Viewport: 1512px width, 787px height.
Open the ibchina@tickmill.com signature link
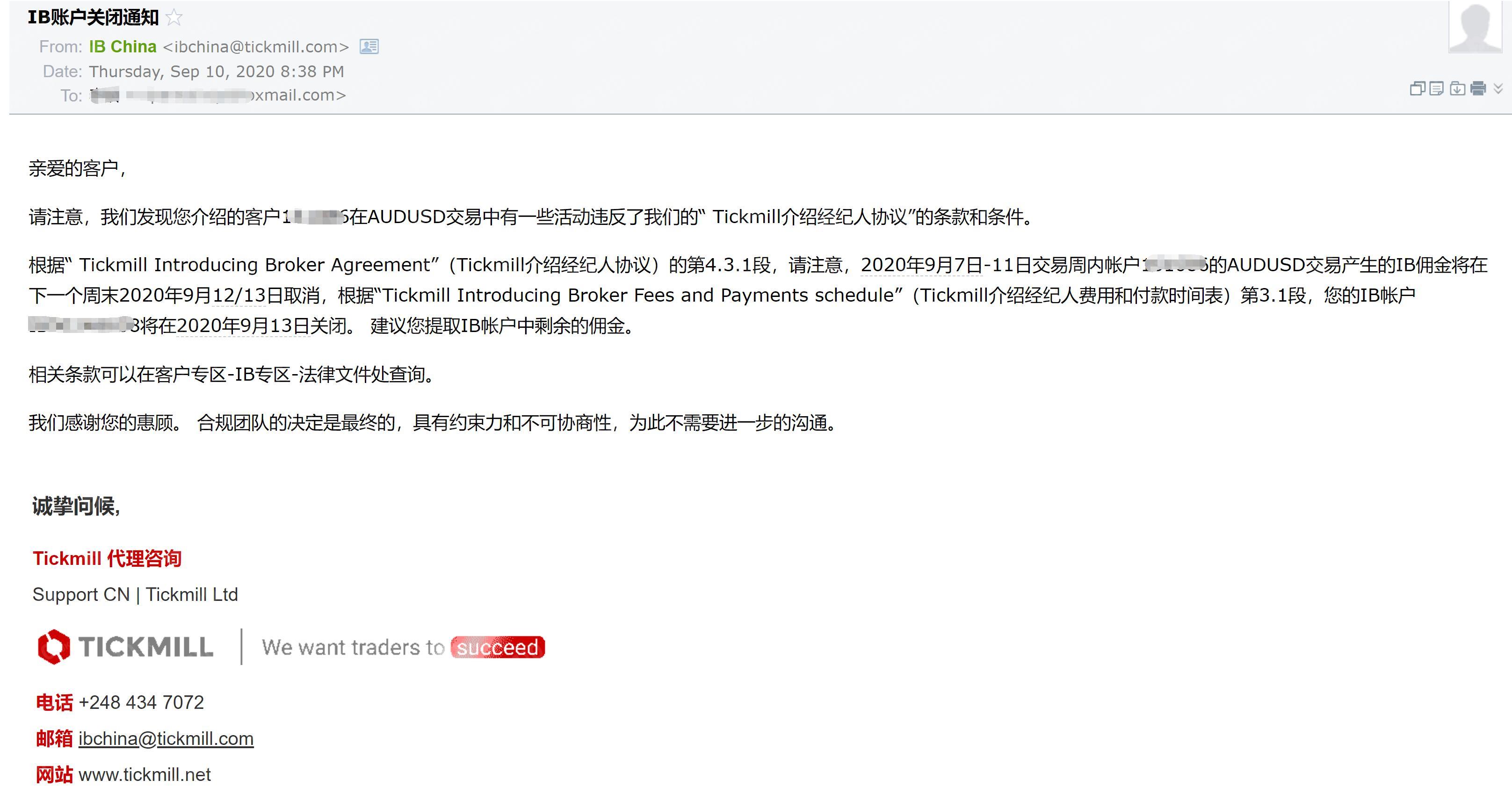pos(166,738)
